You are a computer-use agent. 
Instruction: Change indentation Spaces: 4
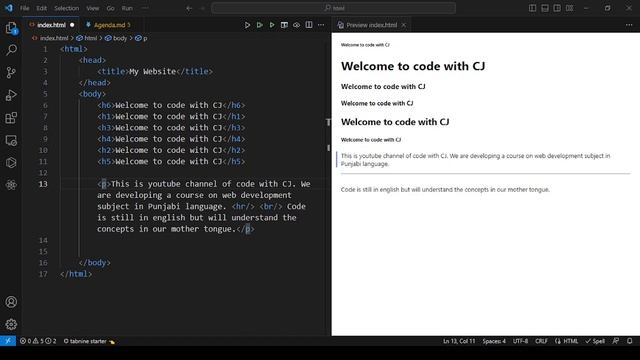tap(494, 341)
